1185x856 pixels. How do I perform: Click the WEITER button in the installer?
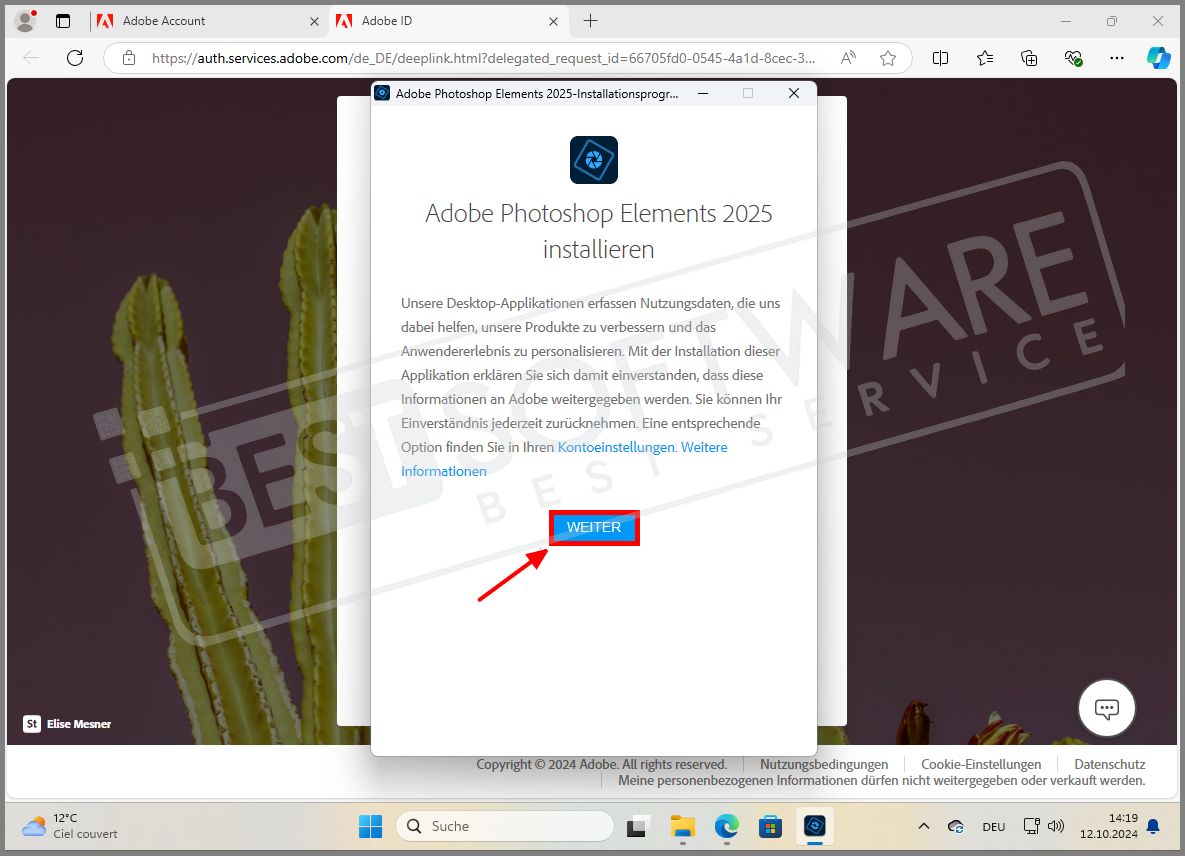(594, 527)
